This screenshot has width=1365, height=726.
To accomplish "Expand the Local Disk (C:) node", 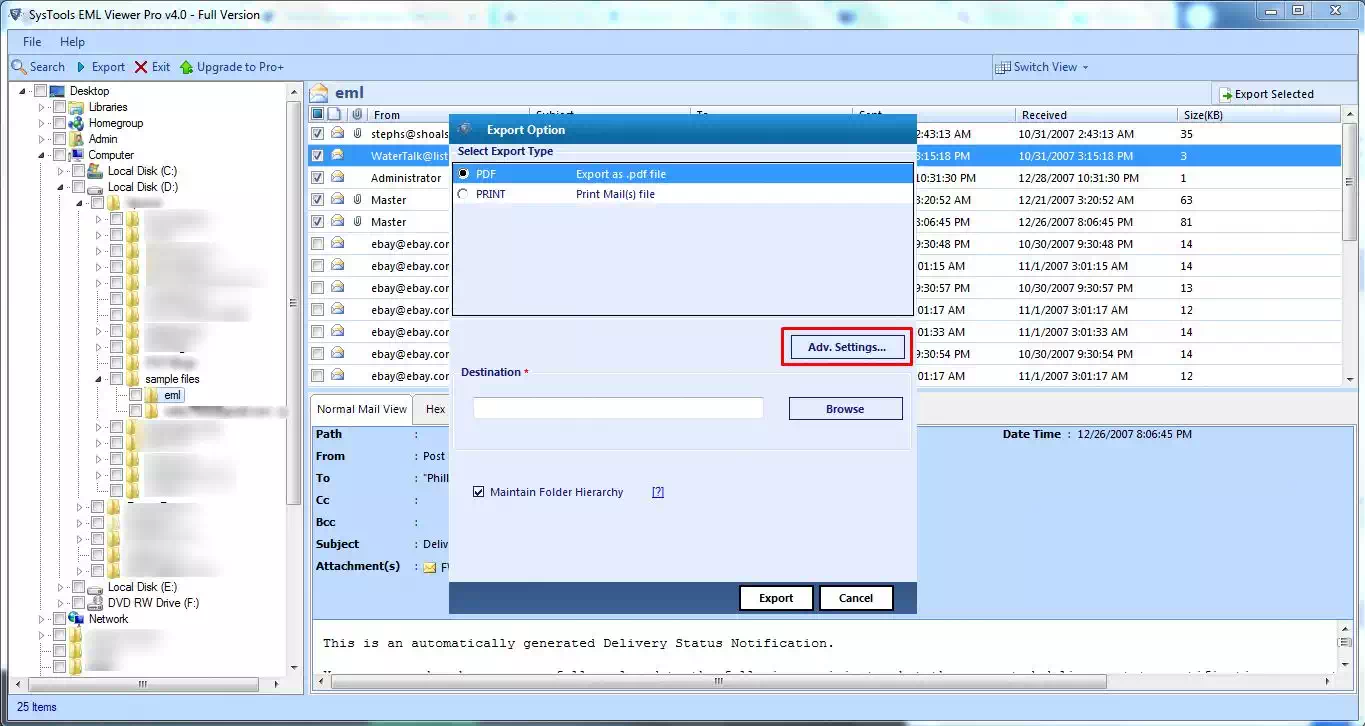I will tap(61, 171).
